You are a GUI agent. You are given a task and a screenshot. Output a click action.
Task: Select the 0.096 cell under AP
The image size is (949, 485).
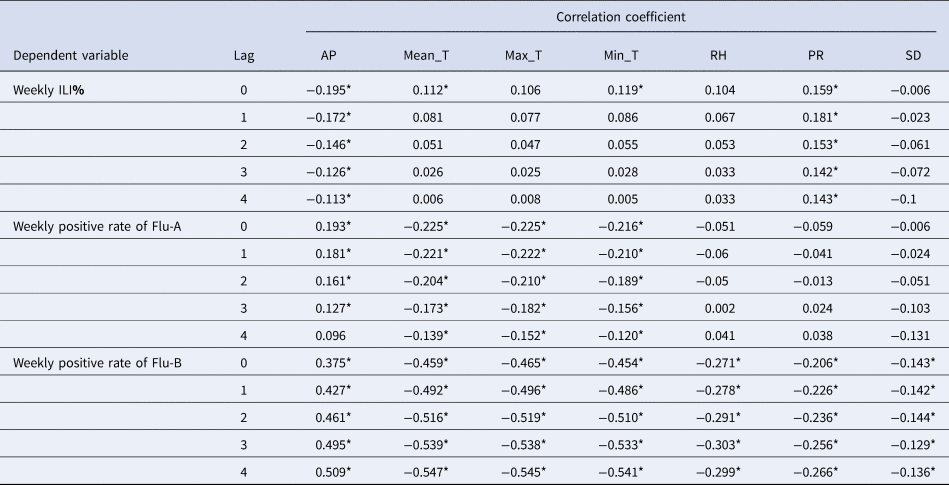pyautogui.click(x=330, y=334)
